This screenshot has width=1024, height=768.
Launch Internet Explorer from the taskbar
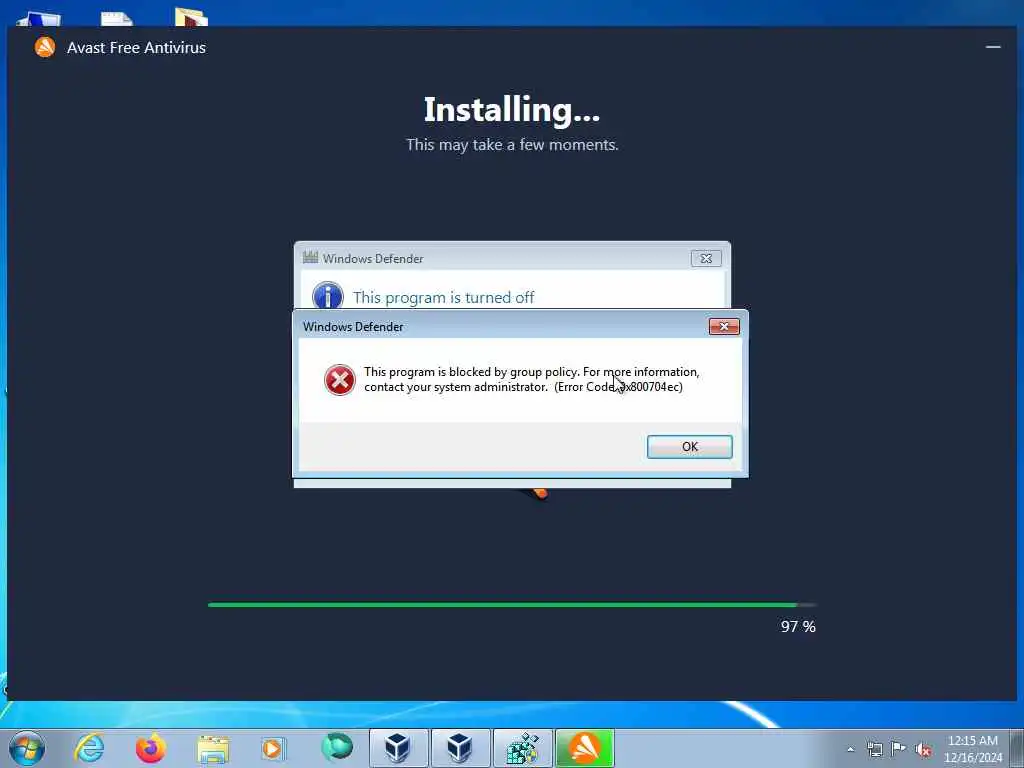tap(89, 748)
